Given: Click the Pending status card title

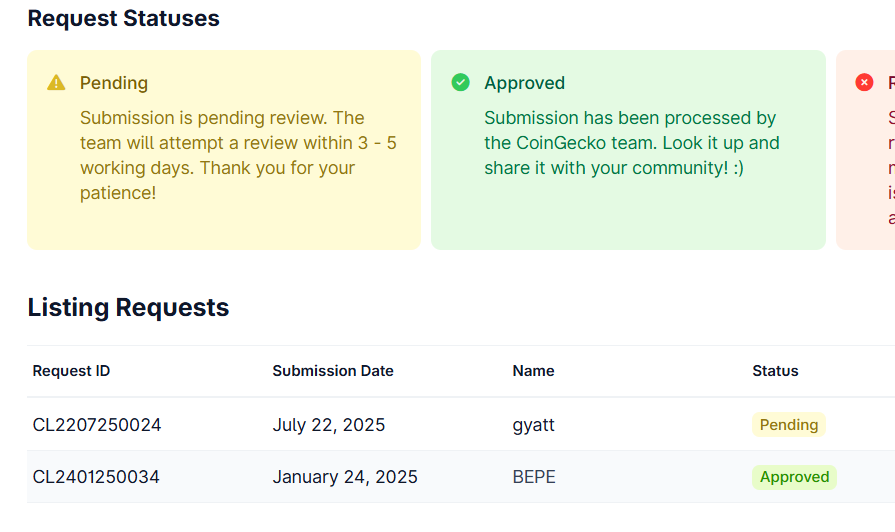Looking at the screenshot, I should (x=114, y=83).
